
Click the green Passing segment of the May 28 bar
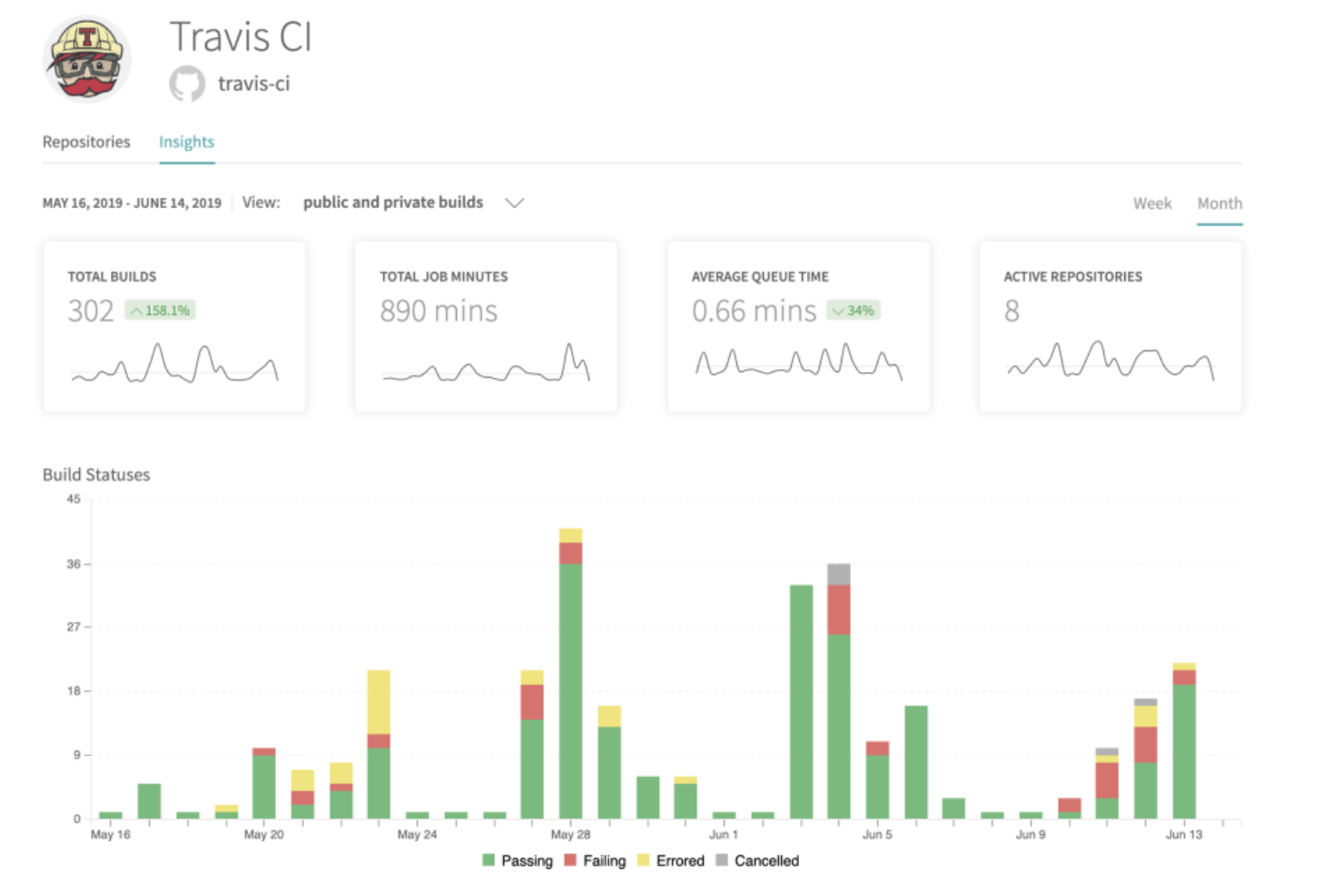(x=570, y=691)
